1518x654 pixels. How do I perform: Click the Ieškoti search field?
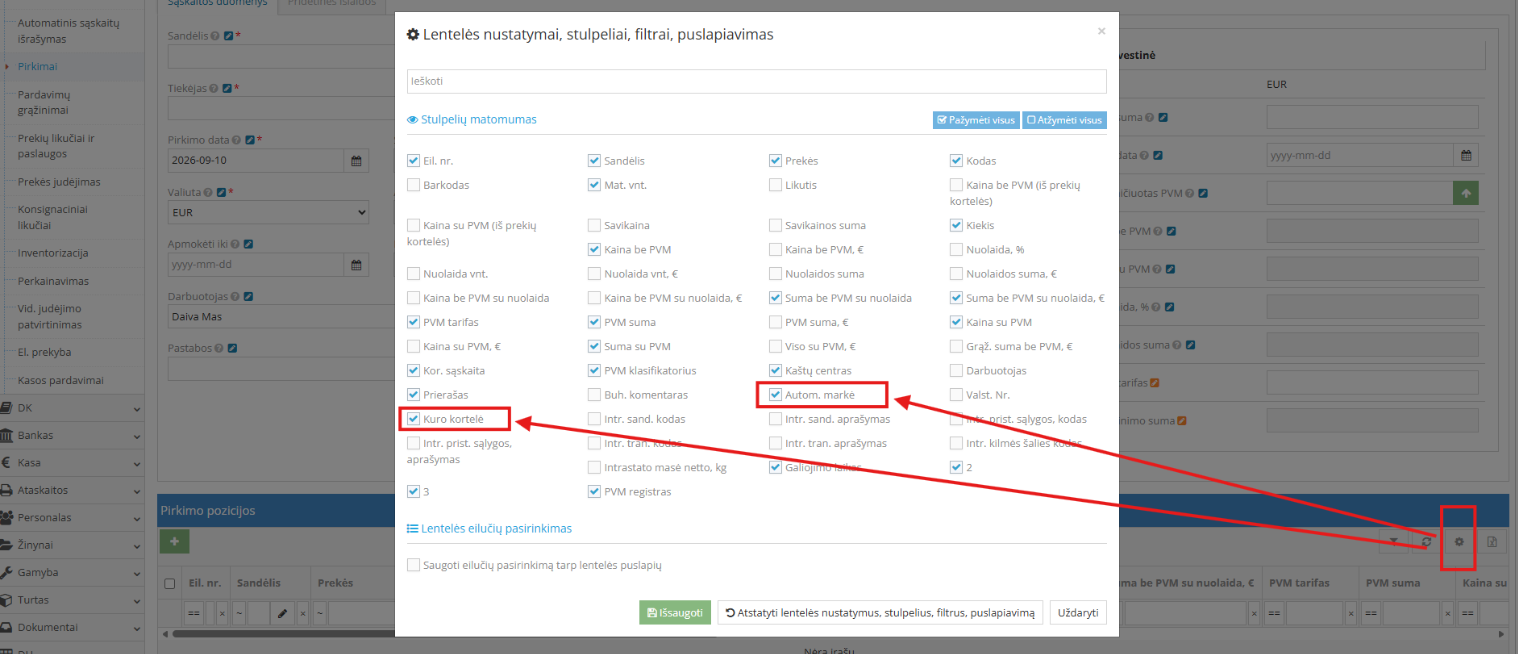(x=757, y=81)
